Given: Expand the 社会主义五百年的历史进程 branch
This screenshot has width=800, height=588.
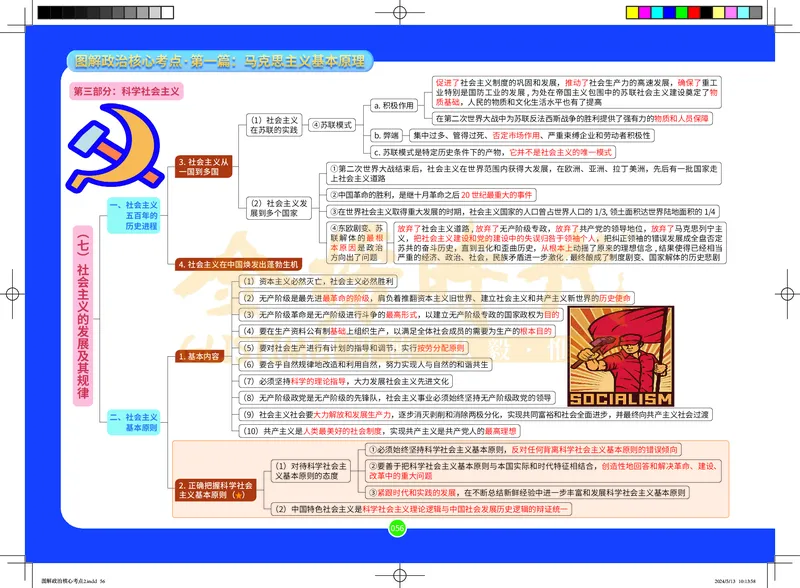Looking at the screenshot, I should pos(132,215).
